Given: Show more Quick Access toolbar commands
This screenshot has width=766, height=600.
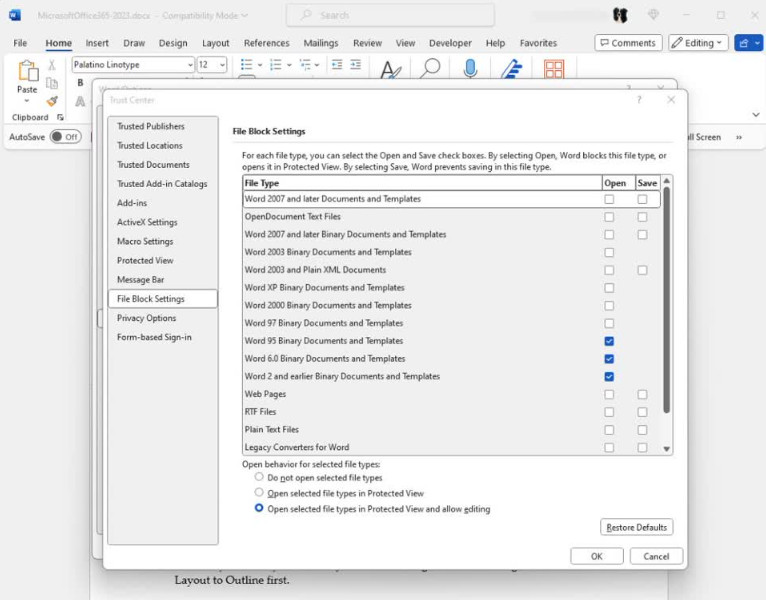Looking at the screenshot, I should click(739, 137).
